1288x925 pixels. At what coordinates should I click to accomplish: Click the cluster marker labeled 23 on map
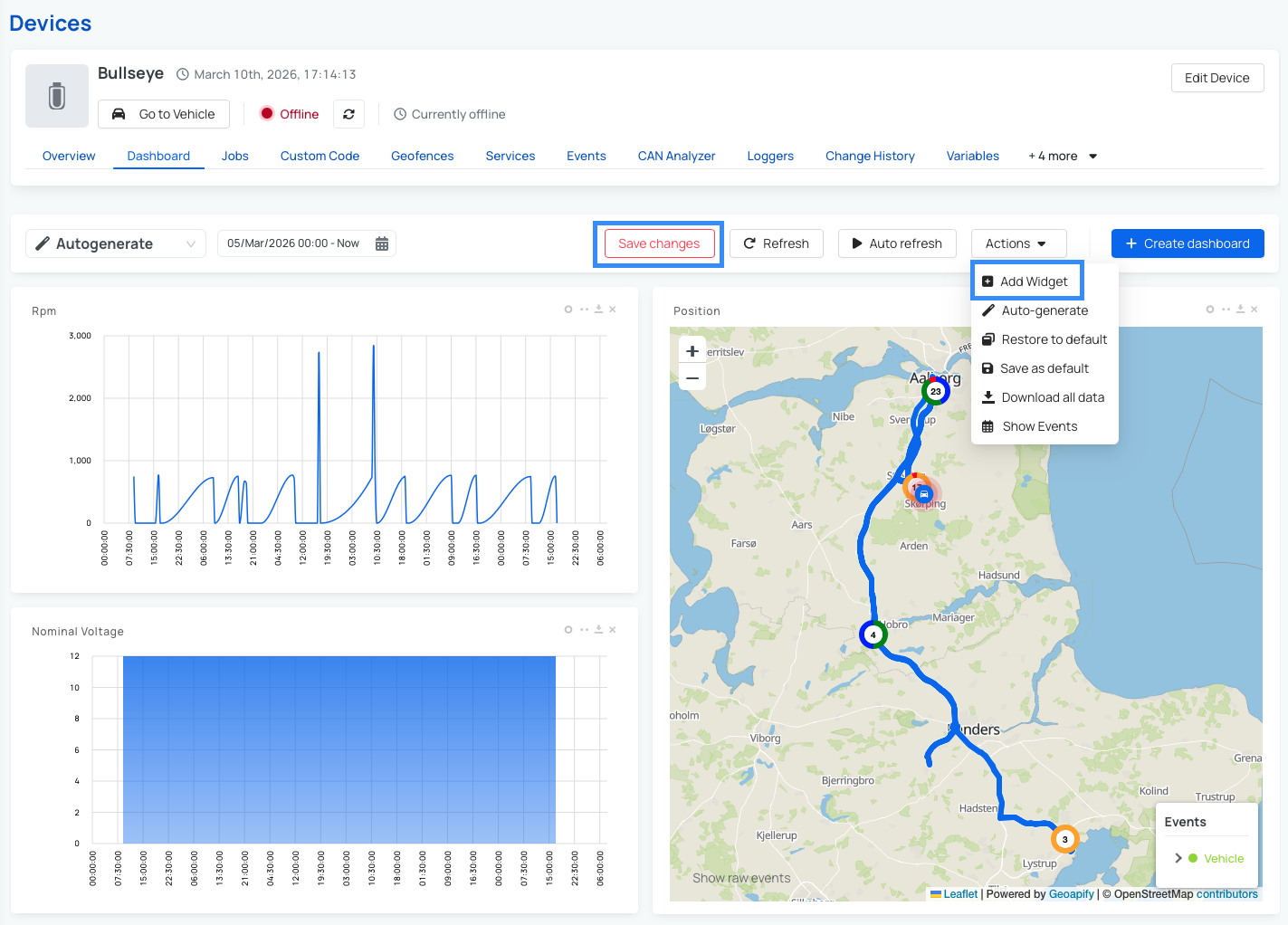(x=935, y=392)
